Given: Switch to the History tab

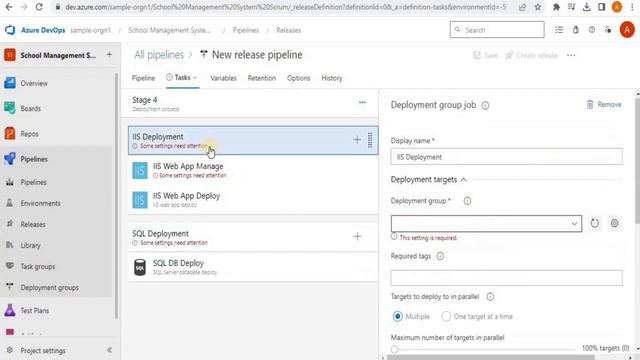Looking at the screenshot, I should coord(331,78).
